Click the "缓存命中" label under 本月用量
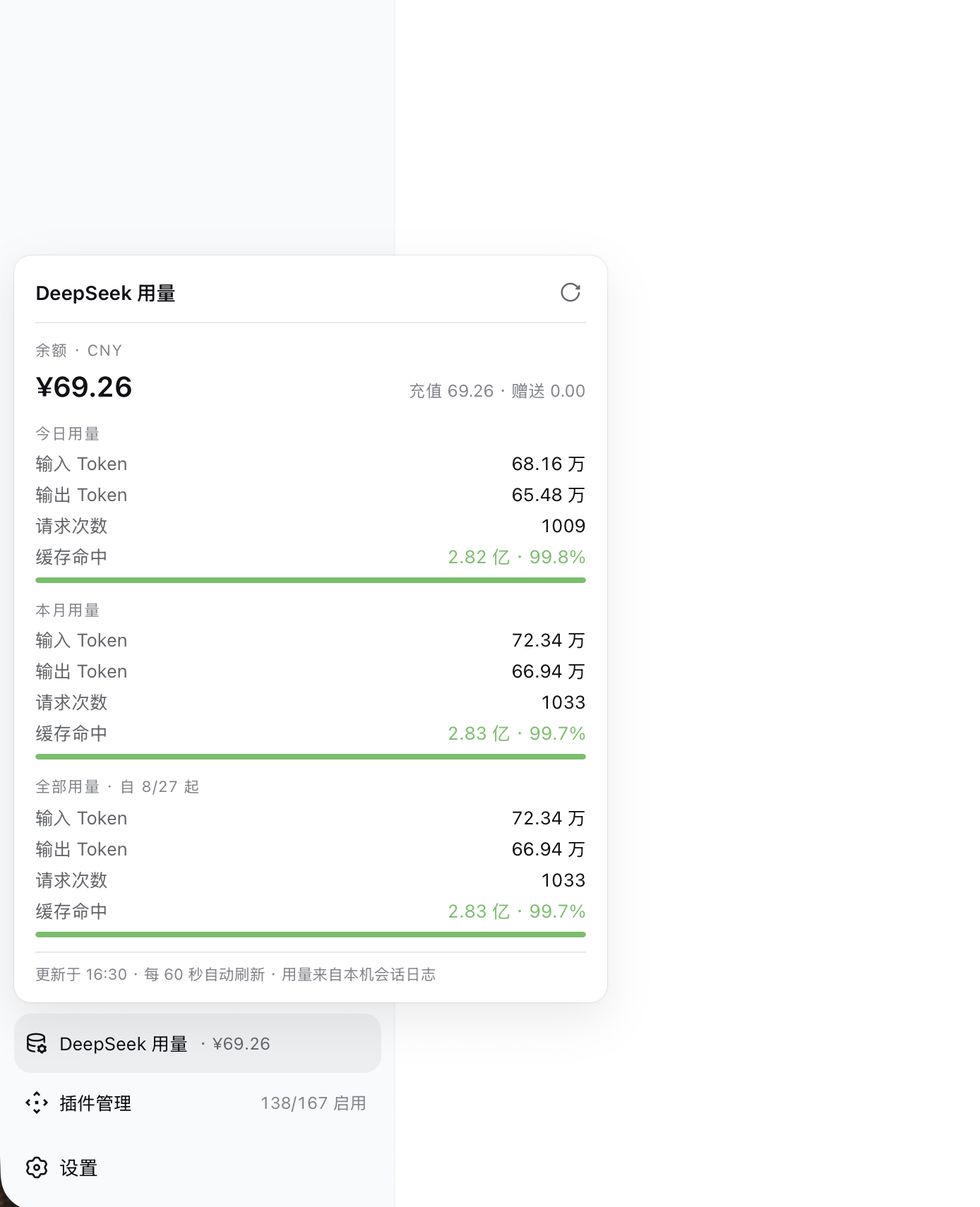Viewport: 980px width, 1207px height. 71,733
